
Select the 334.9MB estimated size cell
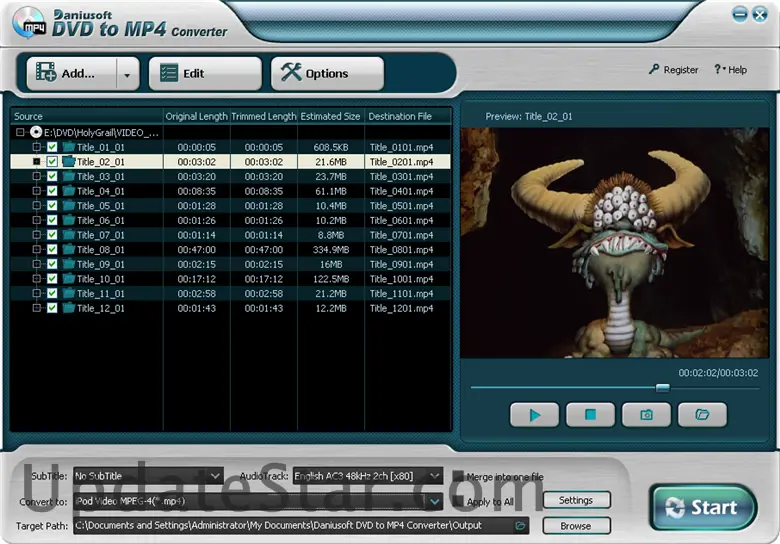pos(331,250)
